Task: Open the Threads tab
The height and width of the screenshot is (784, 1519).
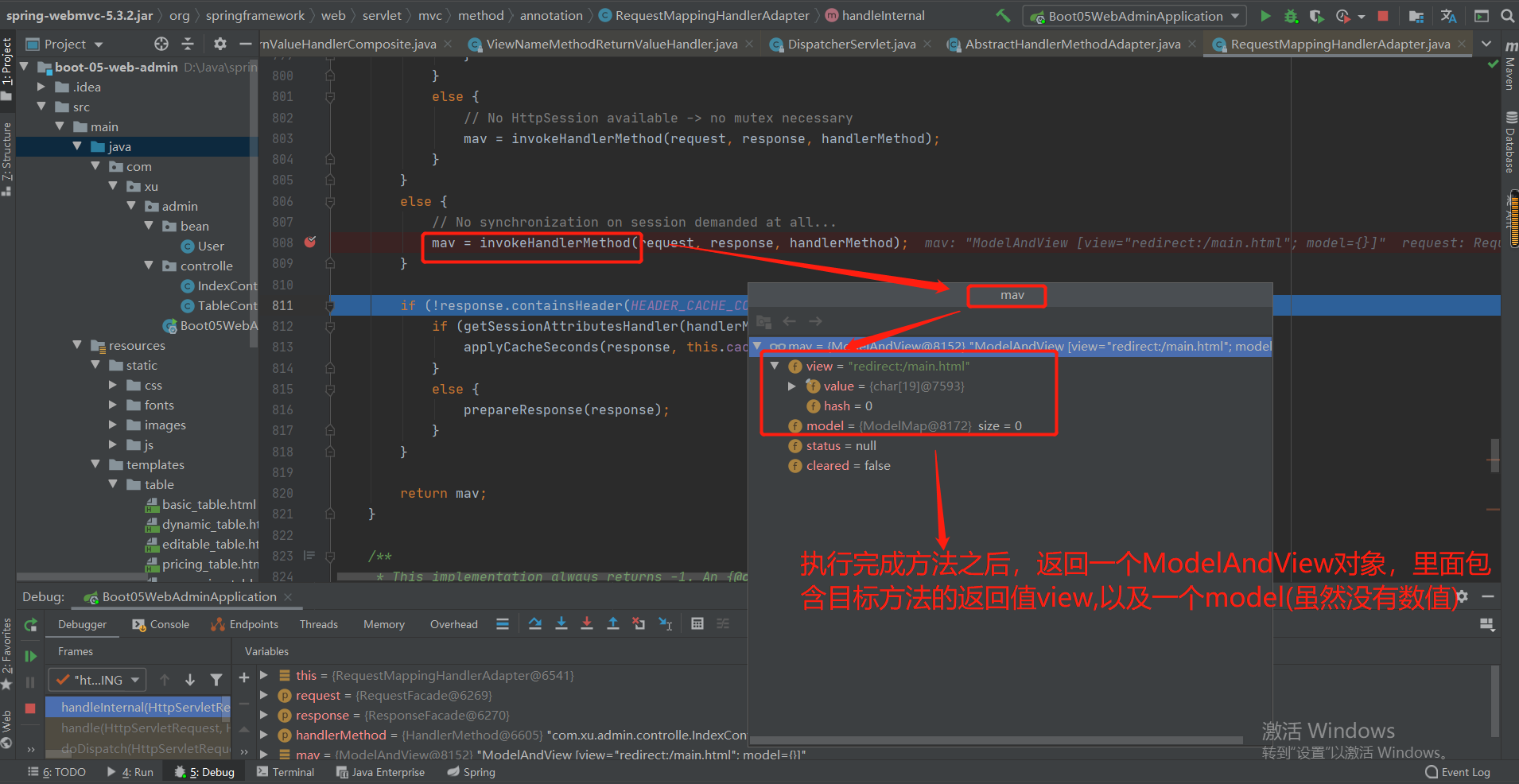Action: point(319,624)
